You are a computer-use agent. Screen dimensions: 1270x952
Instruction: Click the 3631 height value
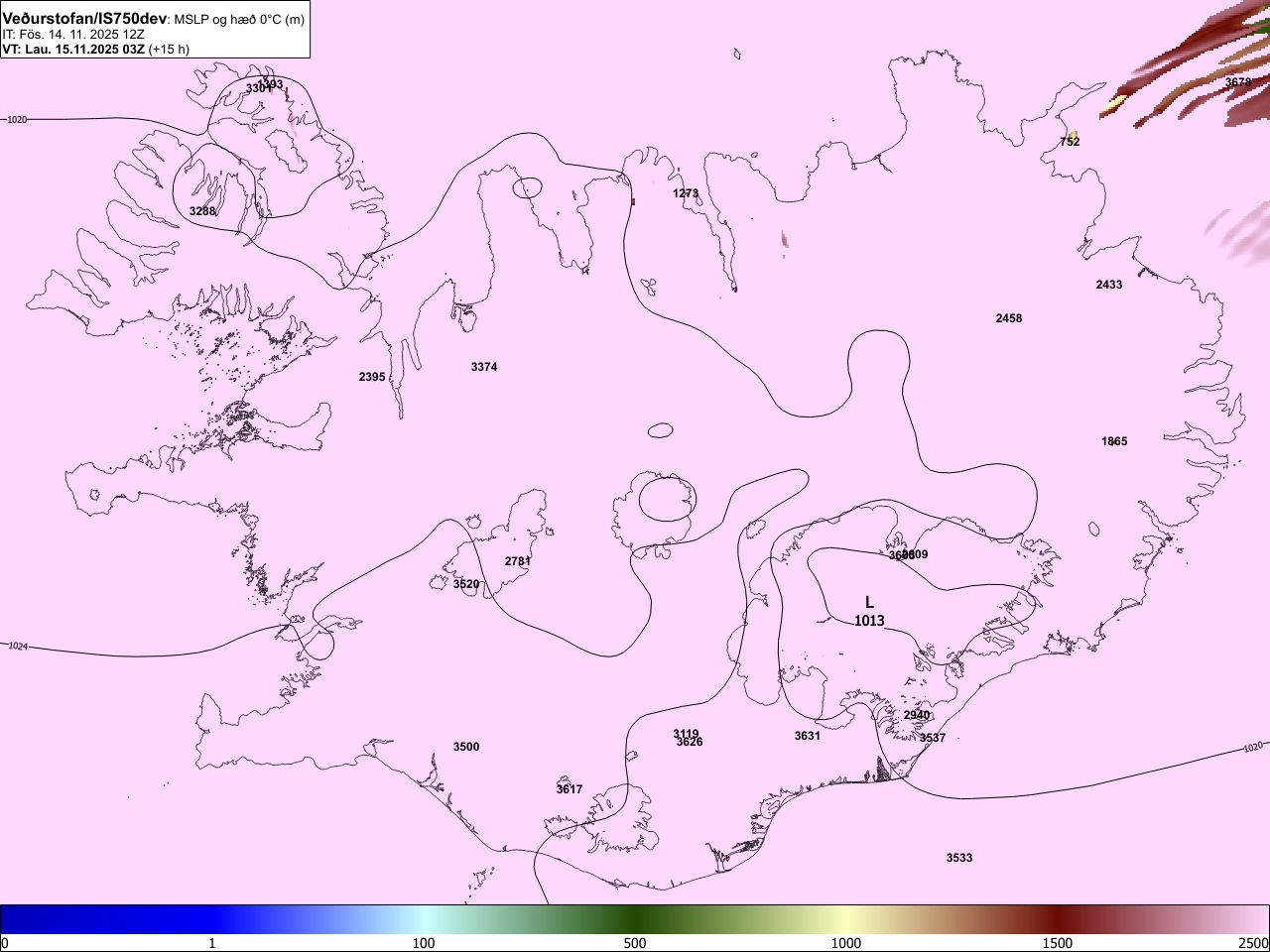pos(808,736)
